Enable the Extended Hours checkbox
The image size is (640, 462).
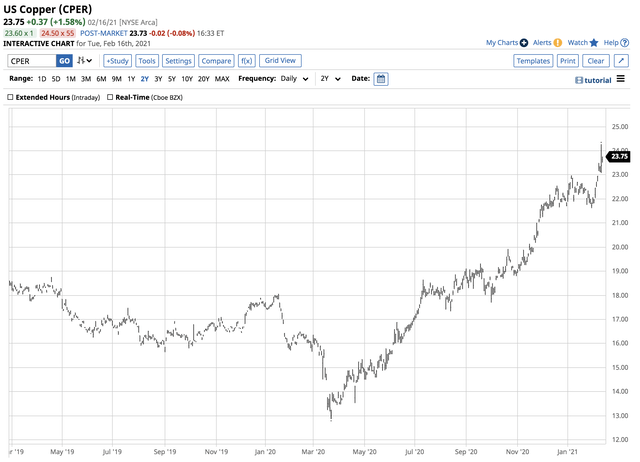pyautogui.click(x=11, y=97)
